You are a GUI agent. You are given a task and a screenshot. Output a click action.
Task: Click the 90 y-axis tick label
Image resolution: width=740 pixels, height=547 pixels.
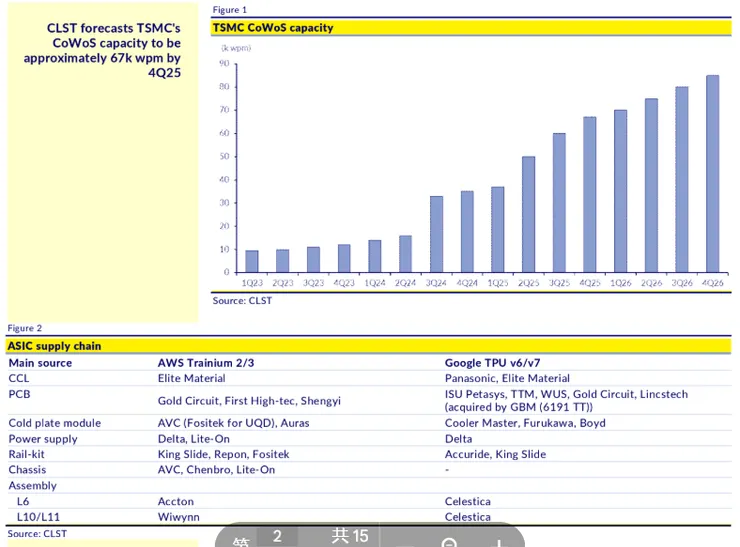224,63
